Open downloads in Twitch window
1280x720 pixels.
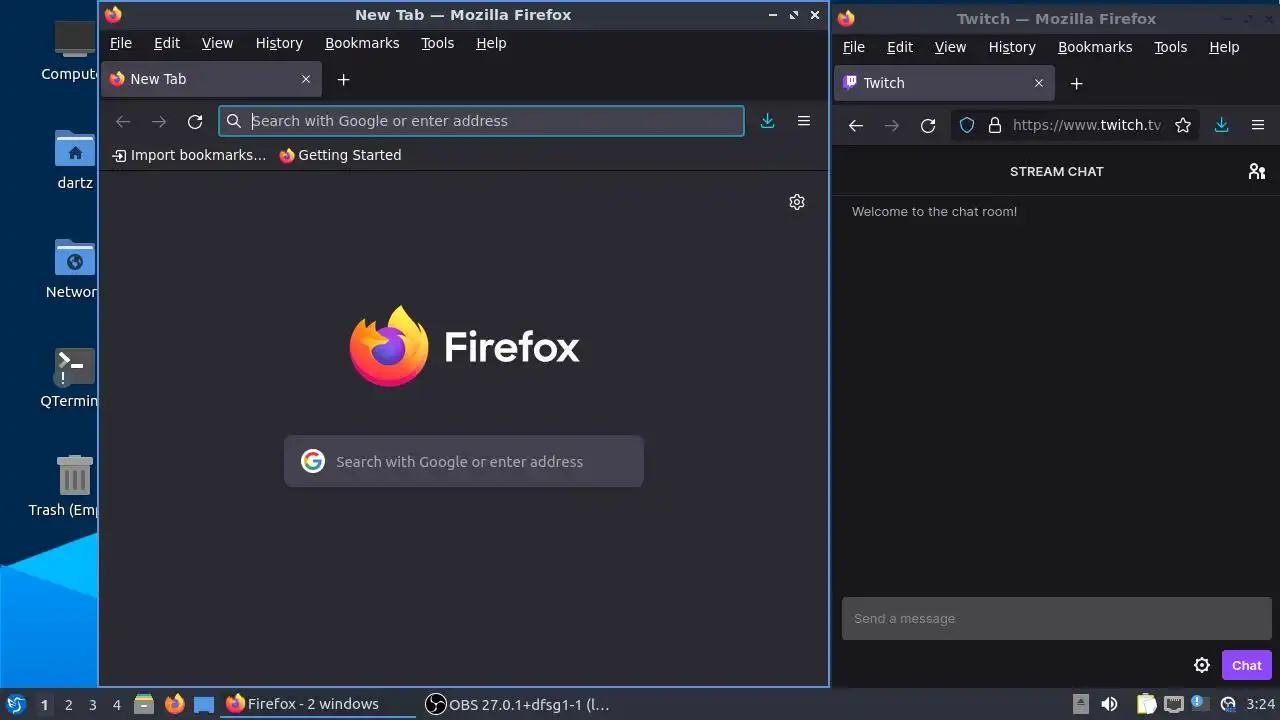click(x=1221, y=125)
